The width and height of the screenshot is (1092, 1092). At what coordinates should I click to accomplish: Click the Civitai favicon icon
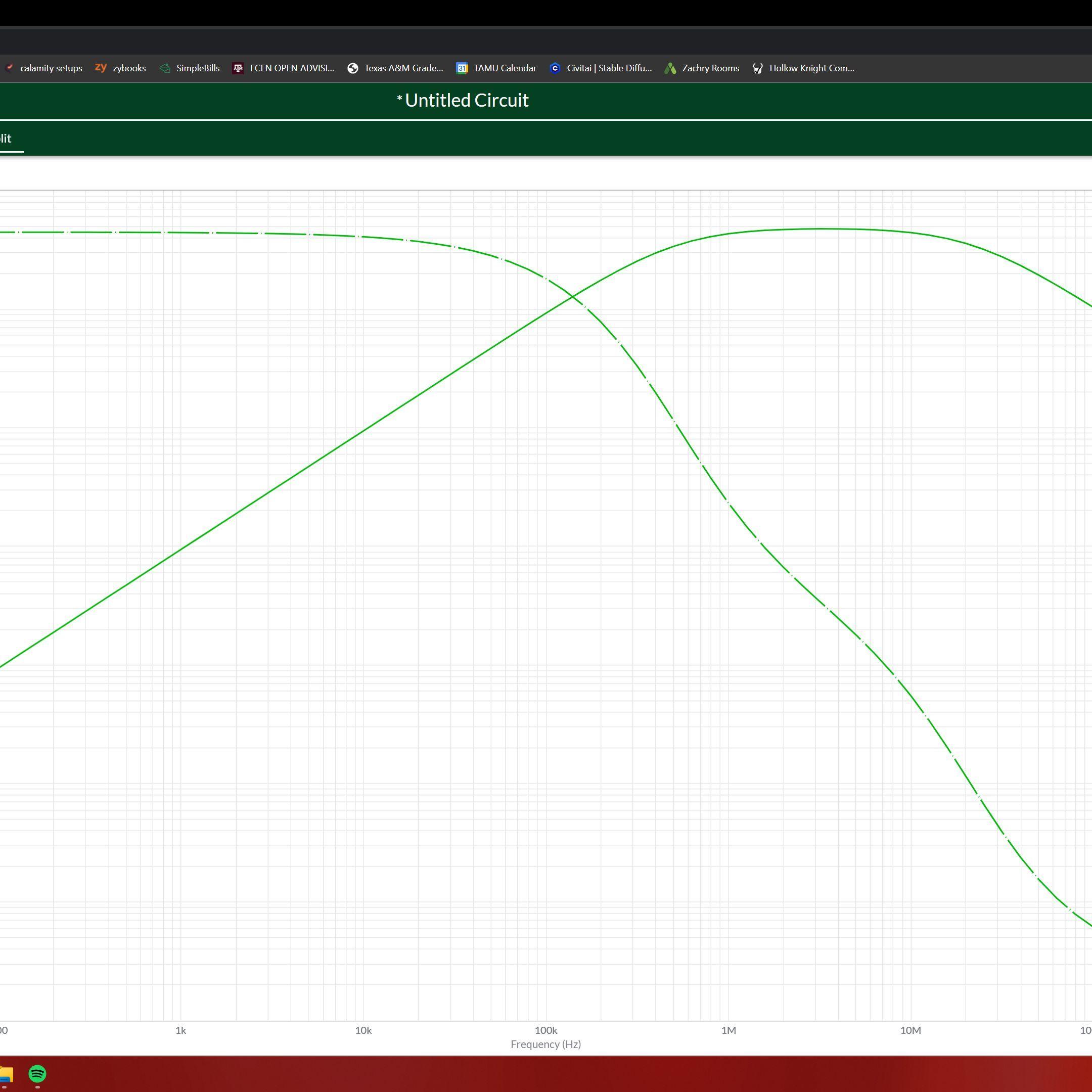point(555,68)
